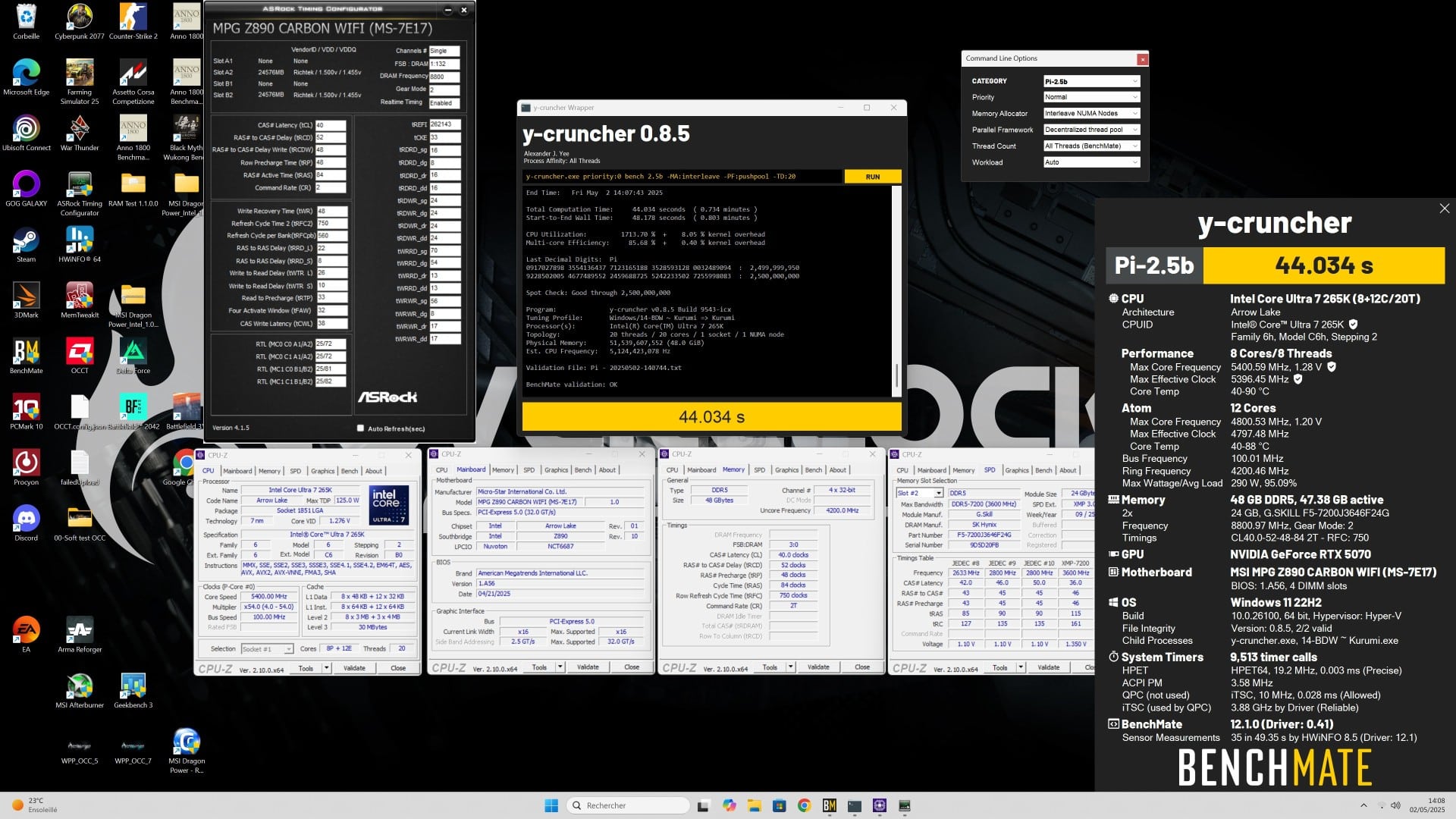Image resolution: width=1456 pixels, height=819 pixels.
Task: Click the Tools button in the CPU-Z Mainboard window
Action: [539, 667]
